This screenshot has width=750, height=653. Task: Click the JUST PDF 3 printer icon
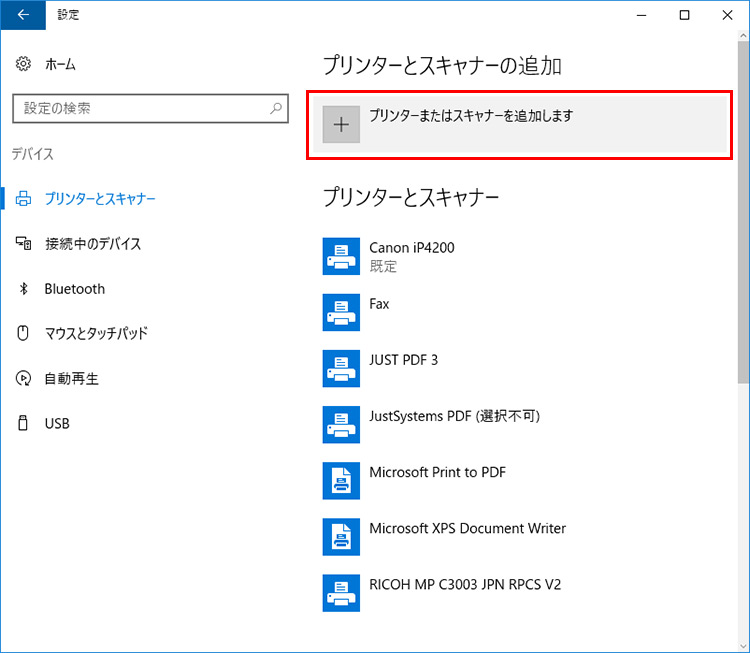(341, 368)
